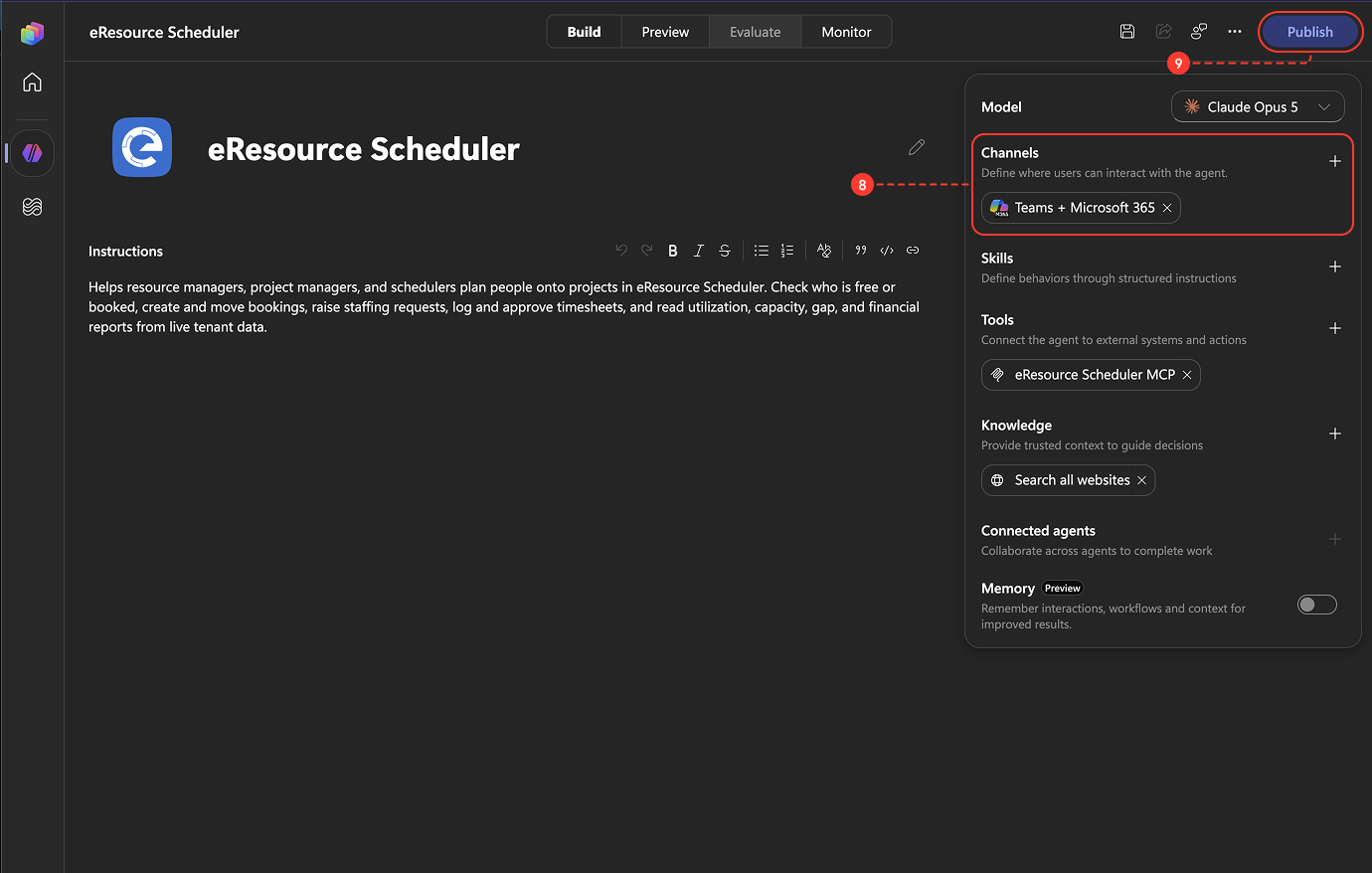Image resolution: width=1372 pixels, height=873 pixels.
Task: Insert a hyperlink in Instructions
Action: tap(913, 251)
